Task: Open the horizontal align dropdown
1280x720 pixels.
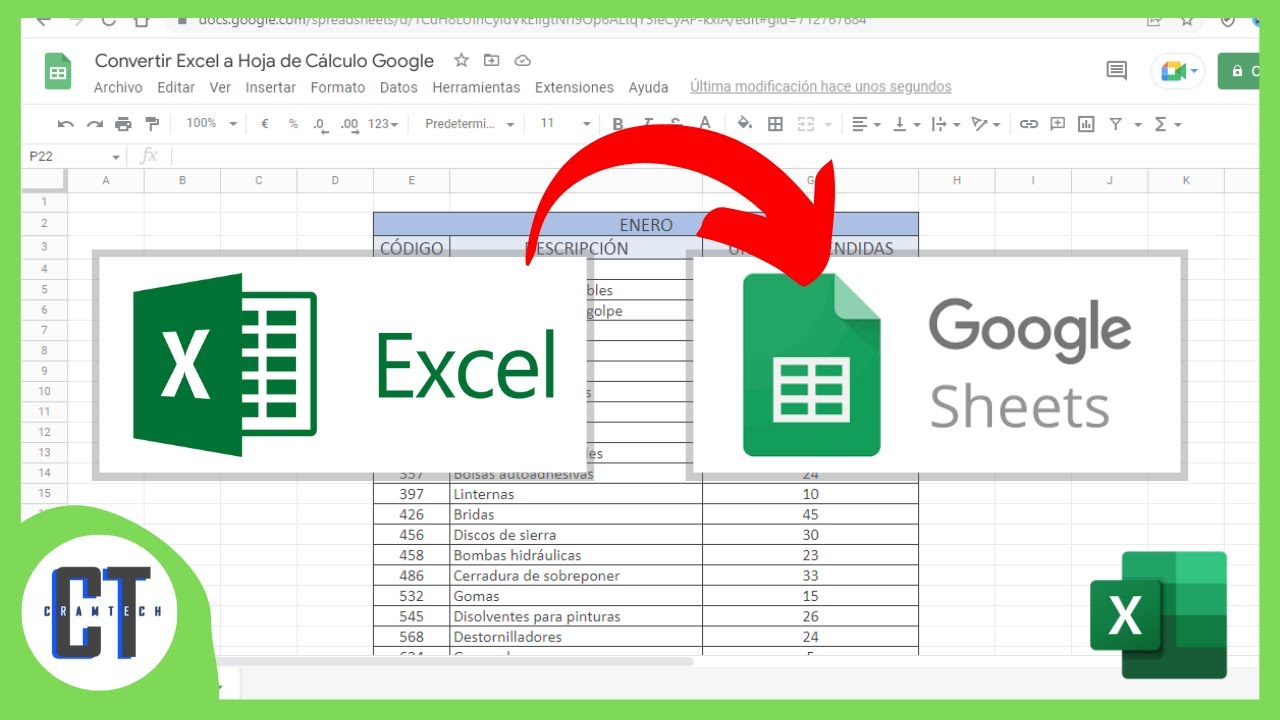Action: pyautogui.click(x=866, y=124)
